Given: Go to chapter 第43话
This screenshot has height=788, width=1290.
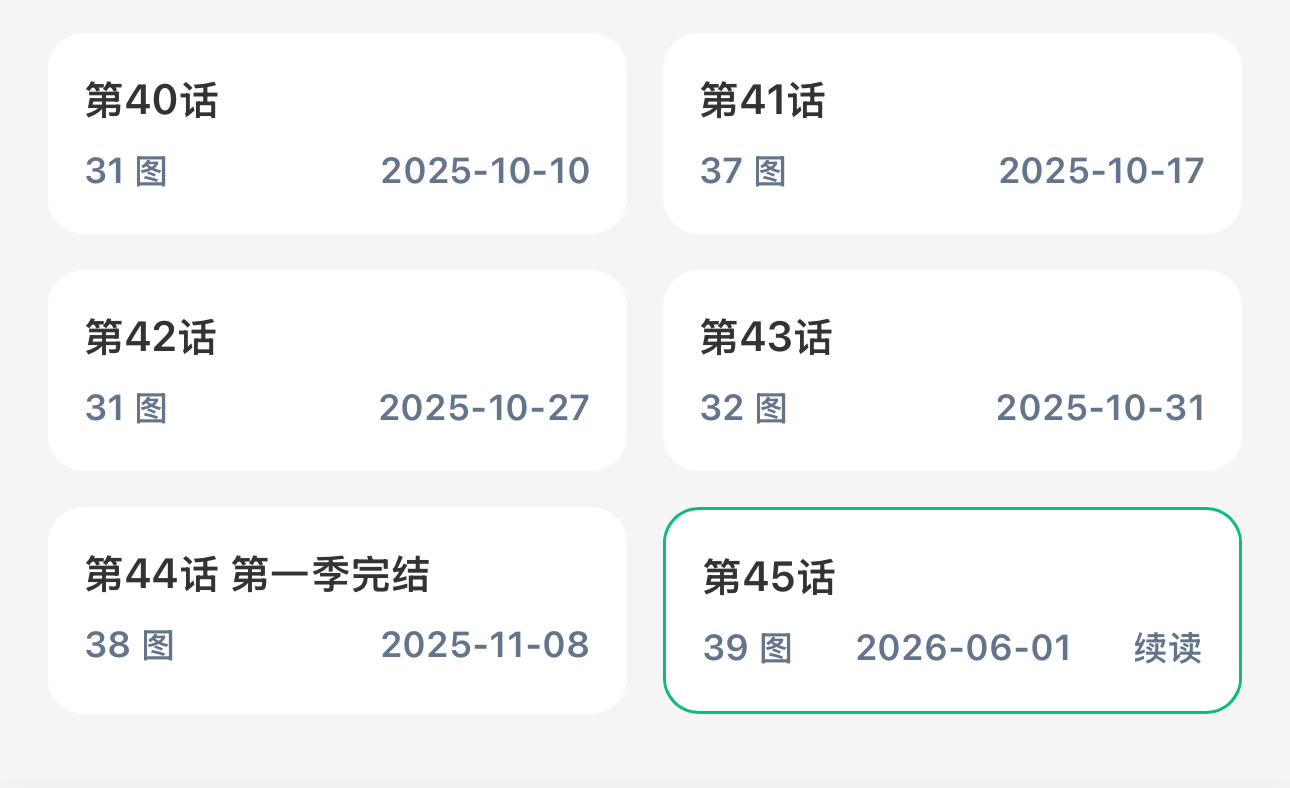Looking at the screenshot, I should click(952, 370).
